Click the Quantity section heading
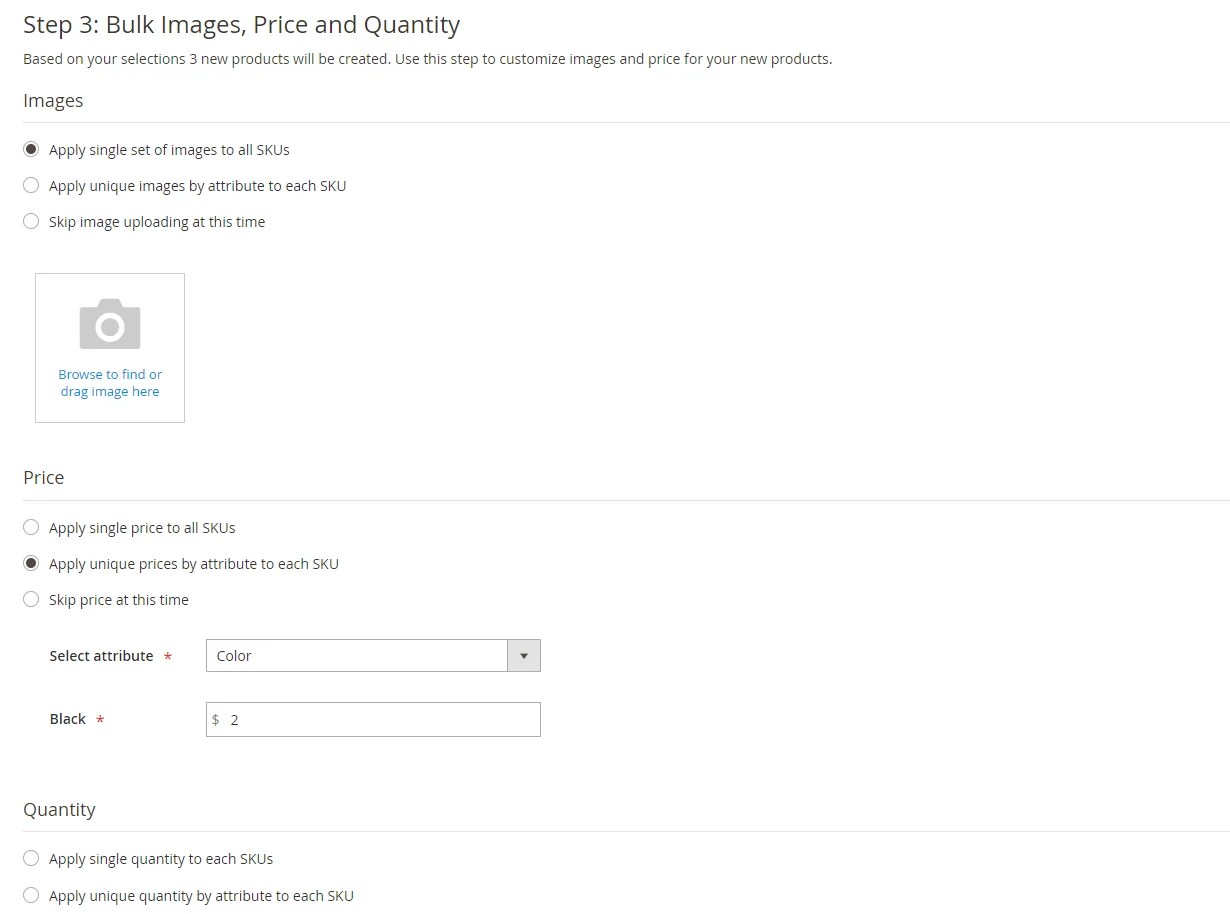Viewport: 1230px width, 914px height. click(x=59, y=809)
